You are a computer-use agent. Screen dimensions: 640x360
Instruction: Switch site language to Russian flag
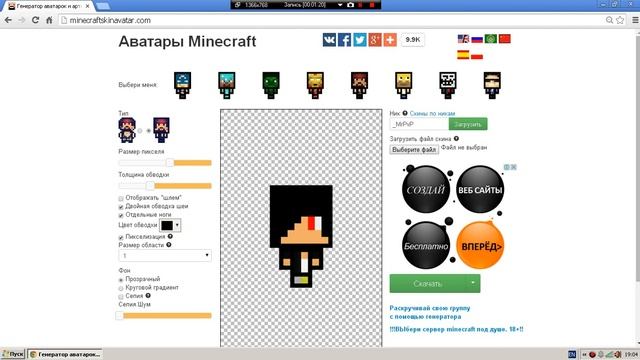click(x=477, y=39)
